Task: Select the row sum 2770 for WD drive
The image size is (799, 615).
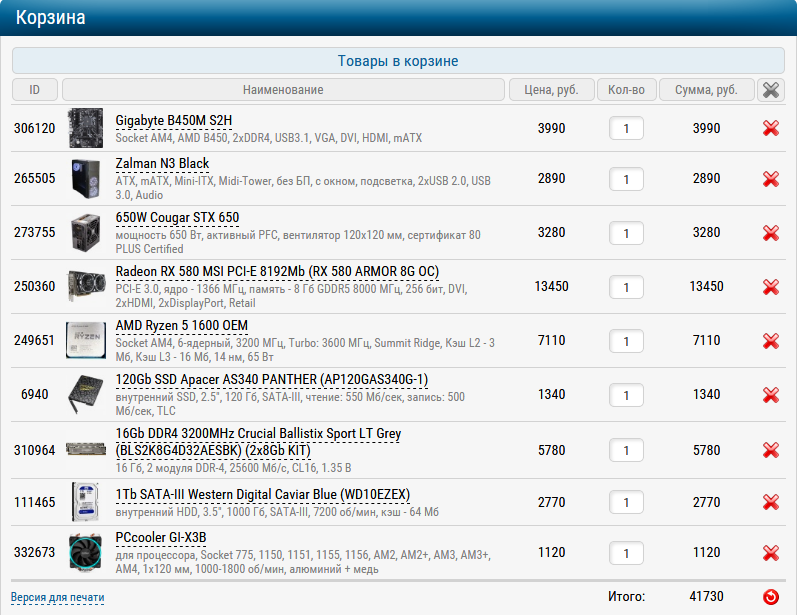Action: pos(706,502)
